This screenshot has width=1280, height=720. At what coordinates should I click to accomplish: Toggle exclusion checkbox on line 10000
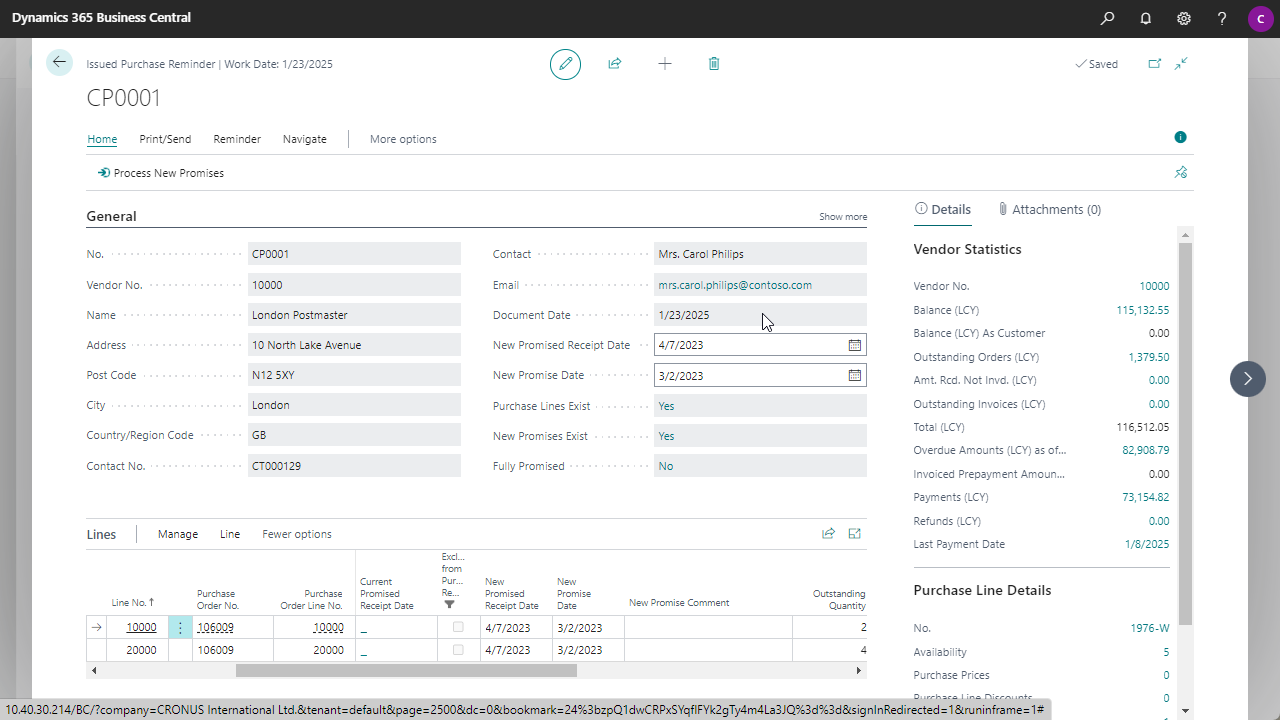[x=457, y=627]
